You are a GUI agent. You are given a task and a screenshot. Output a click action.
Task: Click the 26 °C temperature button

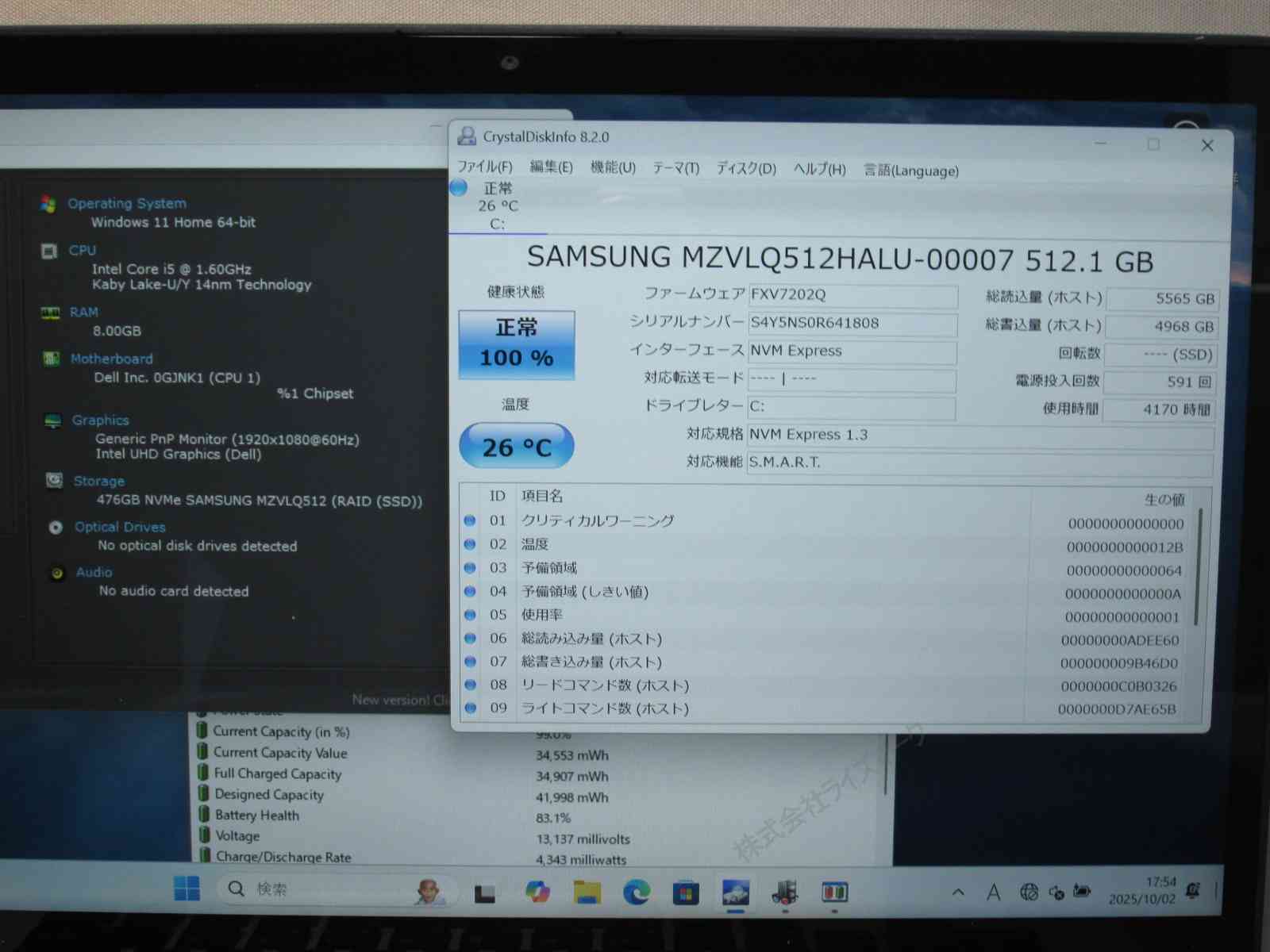click(x=517, y=447)
